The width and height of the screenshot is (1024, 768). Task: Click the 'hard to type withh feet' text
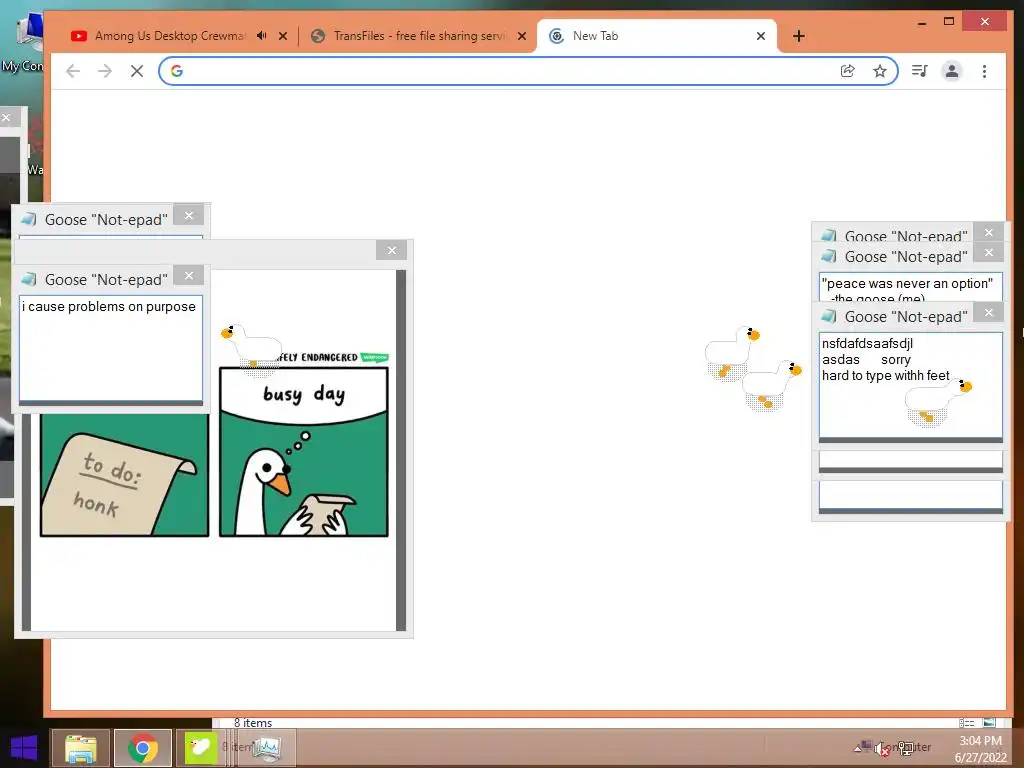pyautogui.click(x=886, y=376)
